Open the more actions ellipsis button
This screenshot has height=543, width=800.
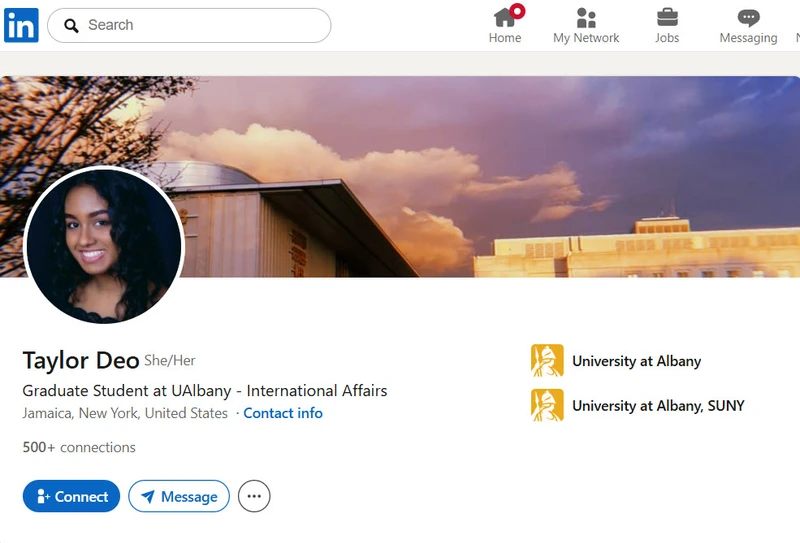click(254, 496)
